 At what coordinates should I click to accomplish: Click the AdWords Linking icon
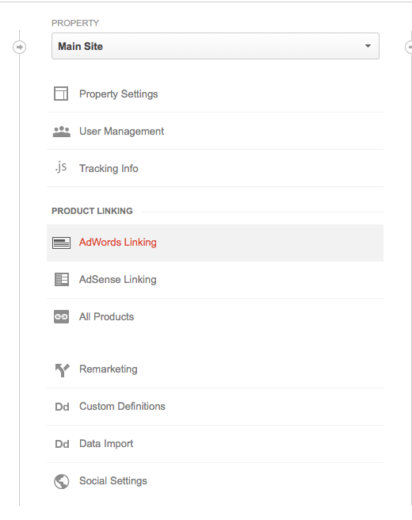click(61, 243)
